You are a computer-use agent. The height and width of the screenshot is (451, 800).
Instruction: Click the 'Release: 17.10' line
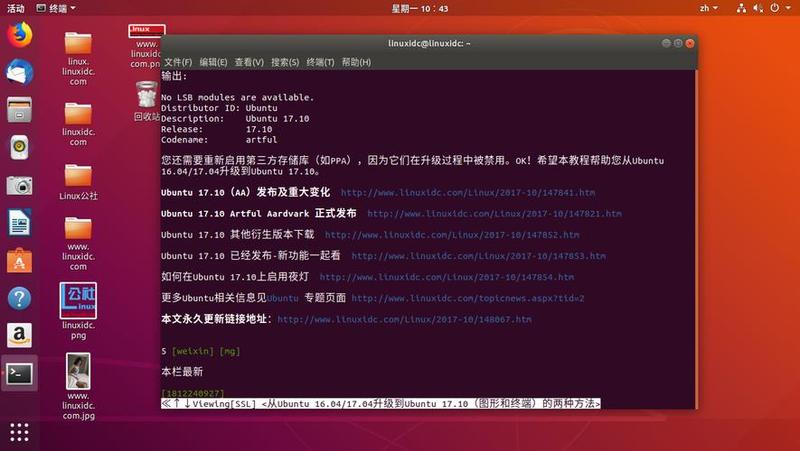(x=217, y=129)
